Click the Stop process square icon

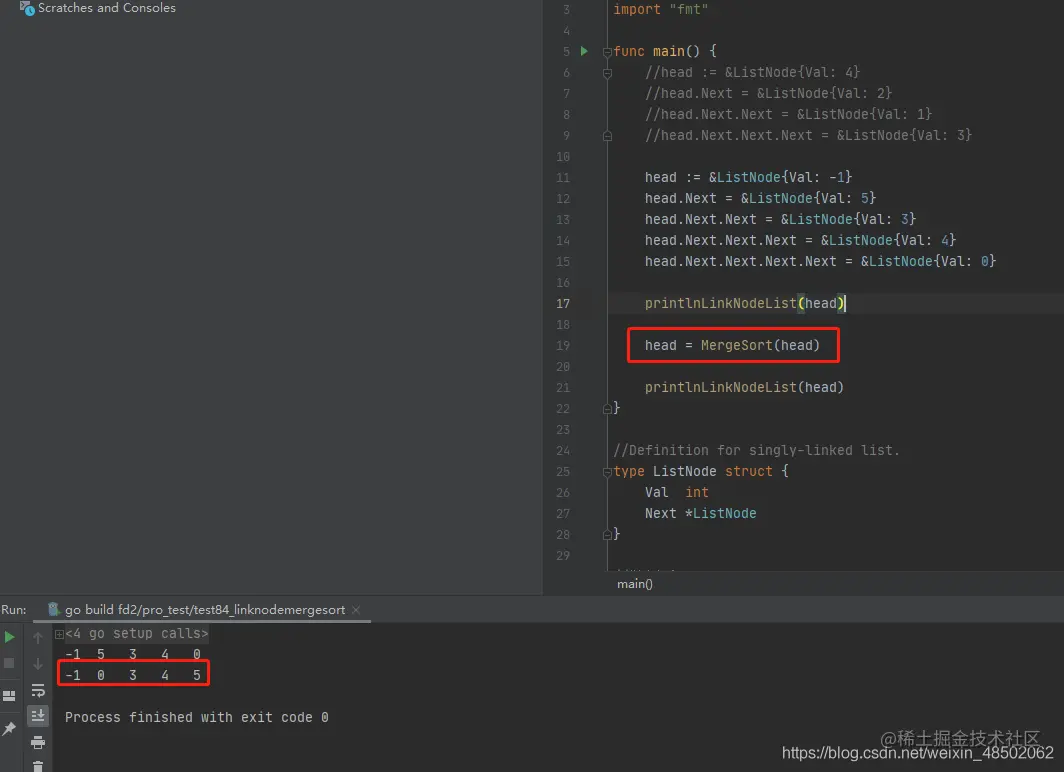9,663
